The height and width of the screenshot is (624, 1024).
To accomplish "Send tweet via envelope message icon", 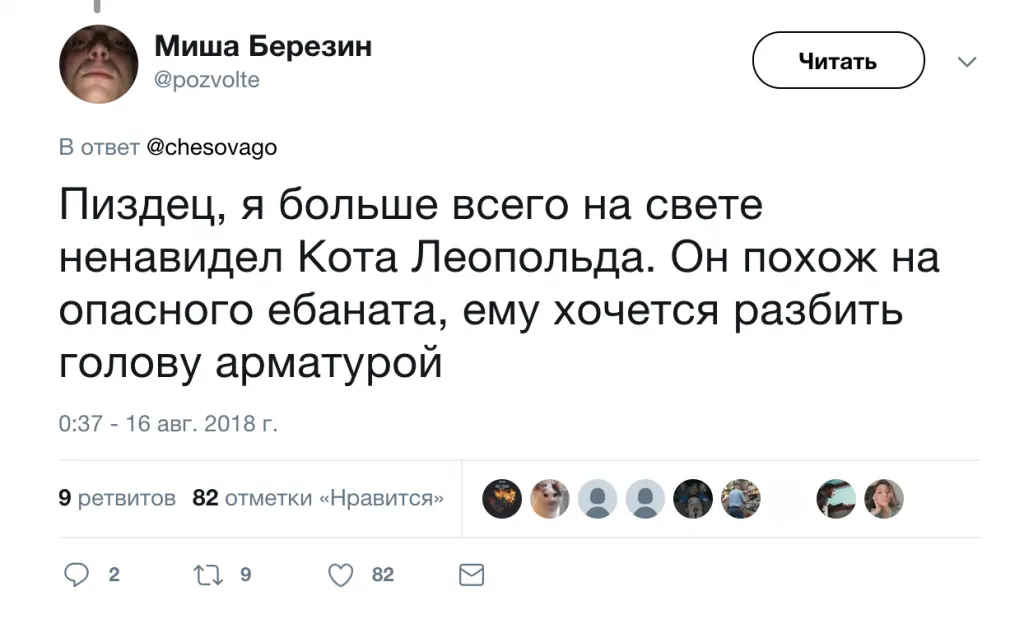I will coord(470,574).
